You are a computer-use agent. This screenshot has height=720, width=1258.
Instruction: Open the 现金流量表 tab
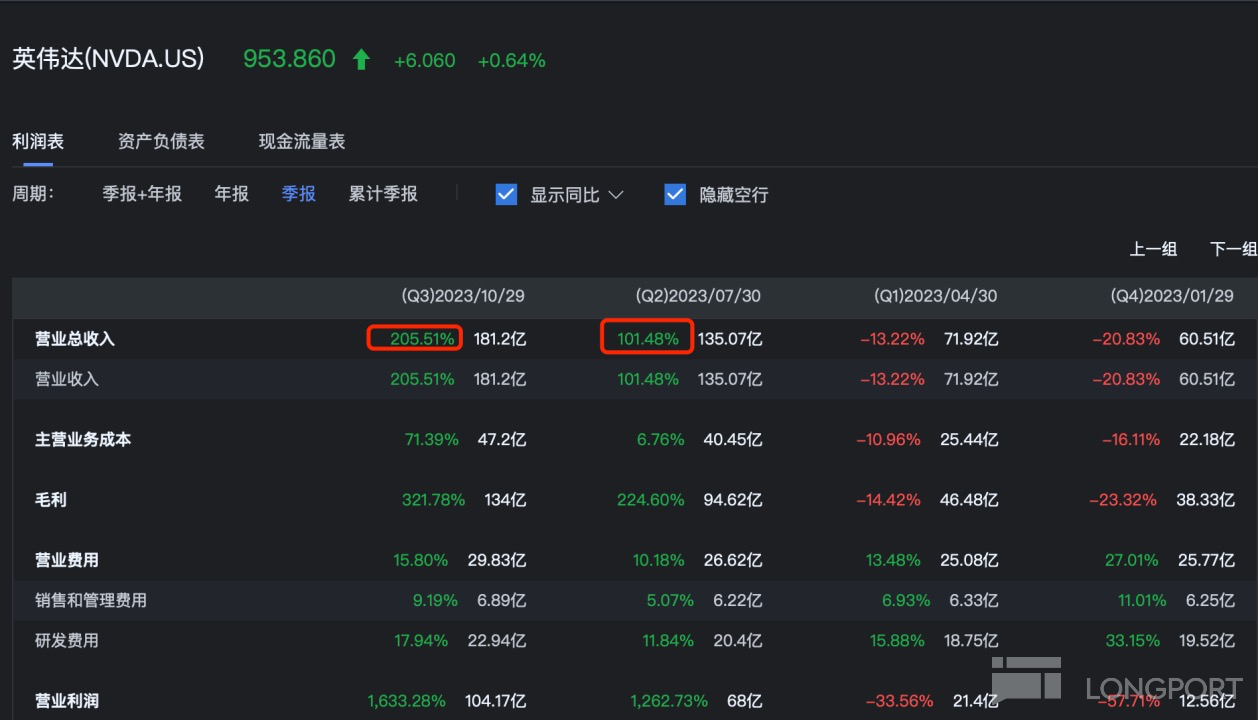point(302,141)
